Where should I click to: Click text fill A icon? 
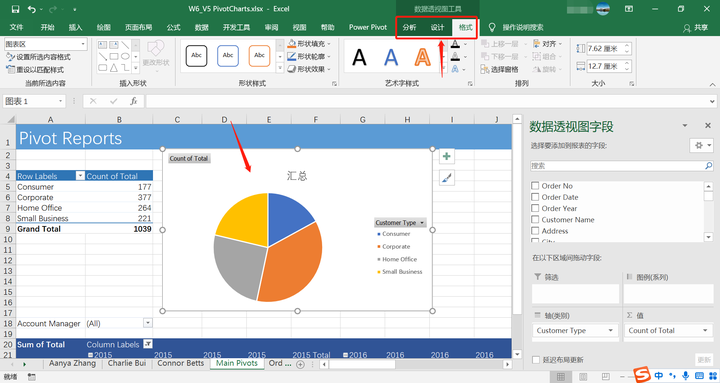[455, 44]
